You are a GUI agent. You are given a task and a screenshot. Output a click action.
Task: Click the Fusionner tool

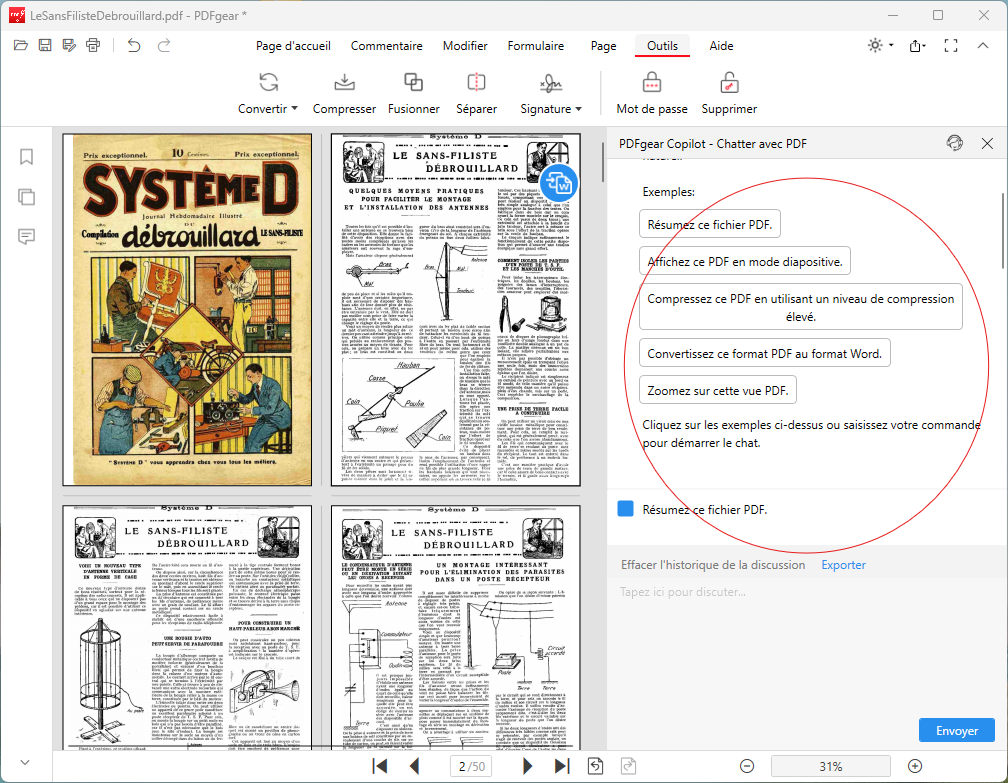point(413,93)
